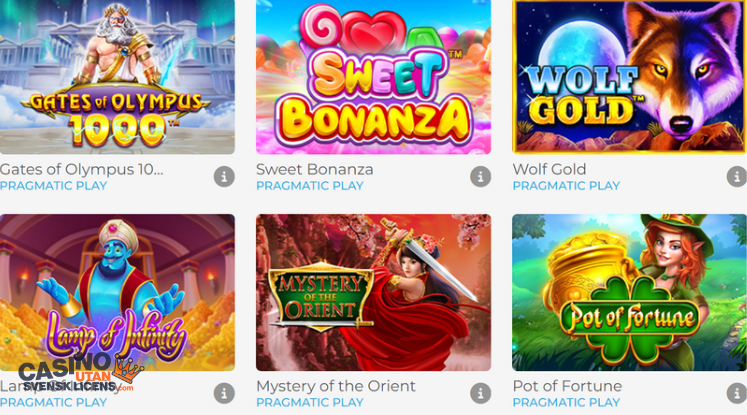The width and height of the screenshot is (747, 415).
Task: Launch the Gates of Olympus 1000 thumbnail
Action: [117, 77]
